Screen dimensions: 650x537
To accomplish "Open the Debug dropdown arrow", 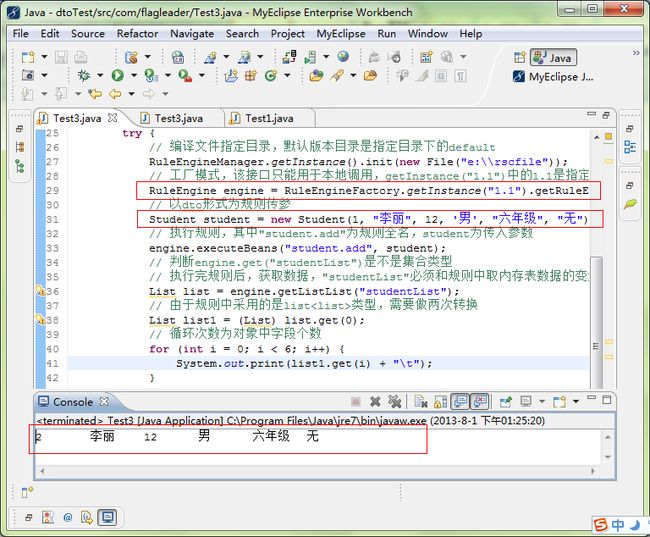I will pos(100,75).
